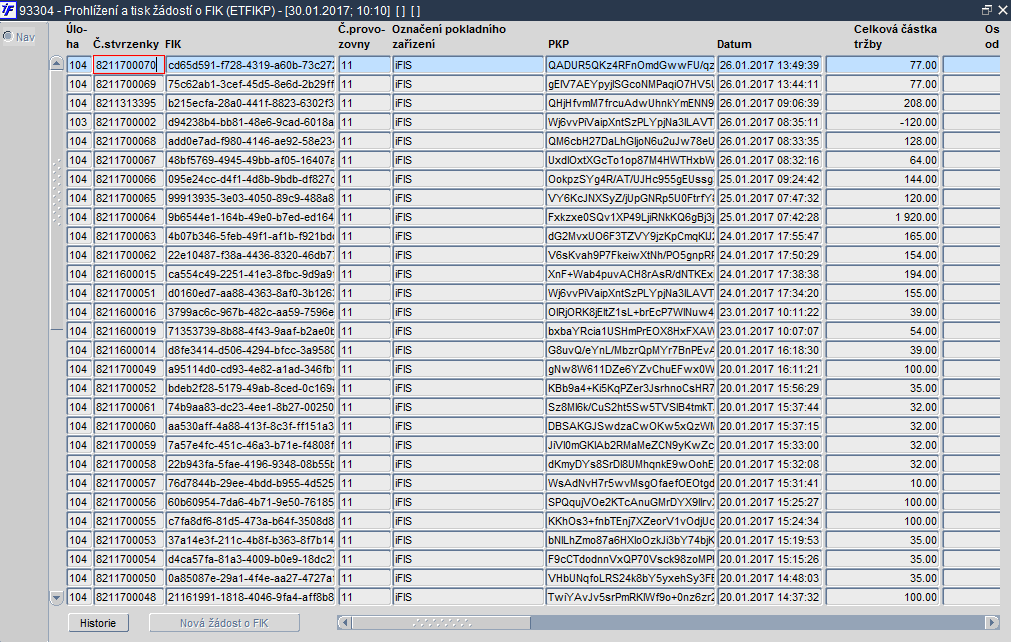Click amount 1 920.00

pyautogui.click(x=882, y=217)
